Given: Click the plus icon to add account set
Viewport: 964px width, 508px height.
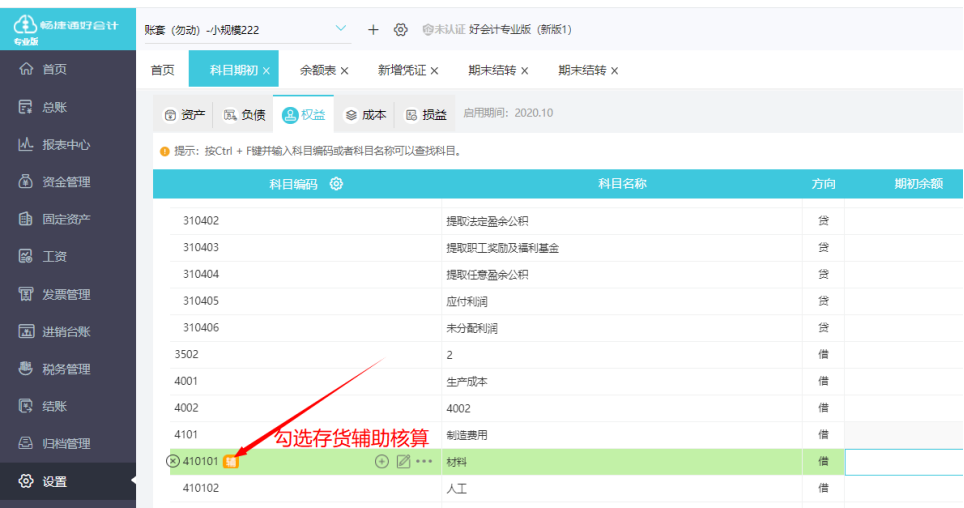Looking at the screenshot, I should pyautogui.click(x=373, y=30).
